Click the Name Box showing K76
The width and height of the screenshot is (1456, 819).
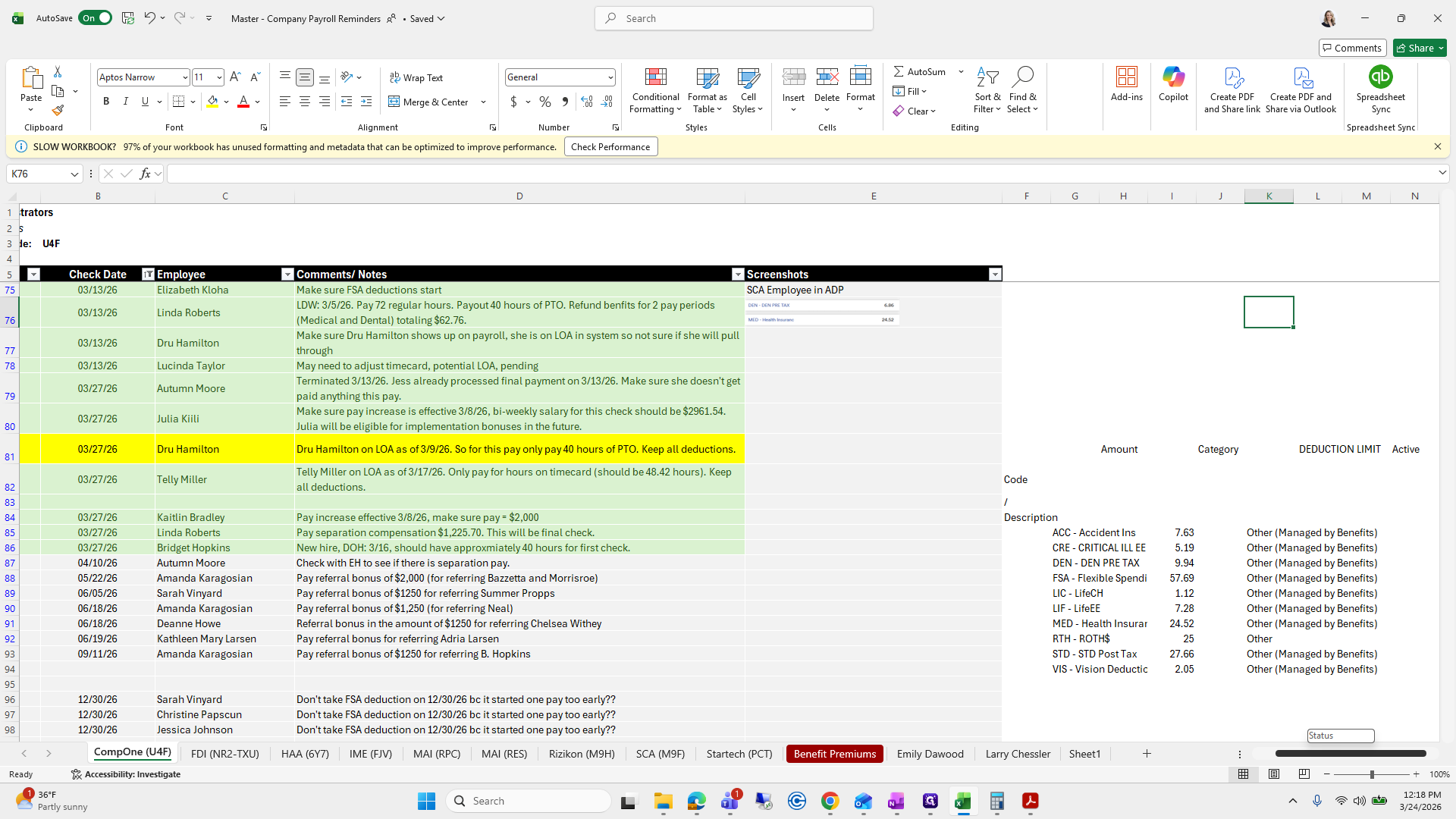pos(38,174)
